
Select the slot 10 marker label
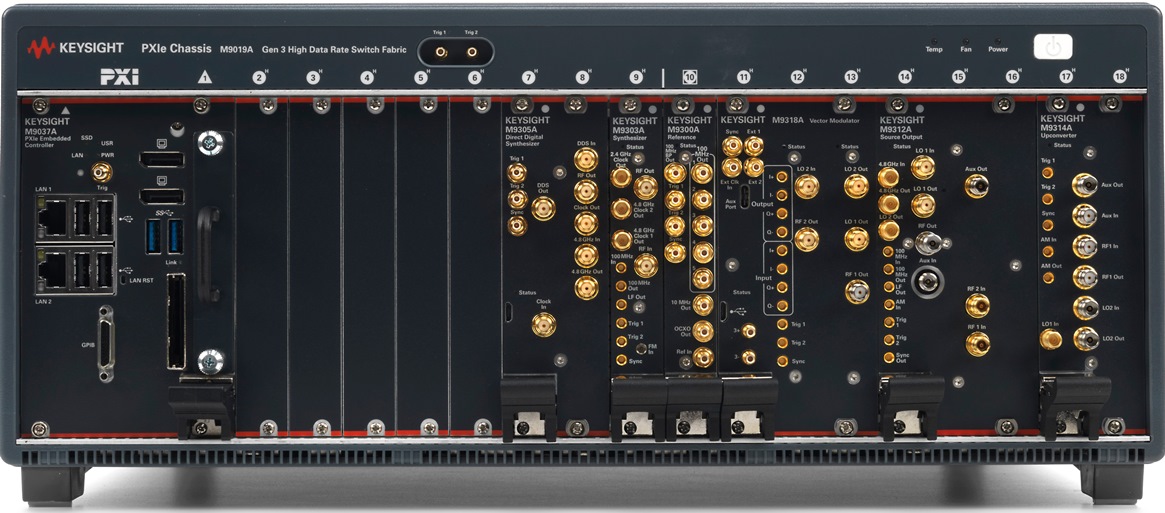[x=689, y=77]
